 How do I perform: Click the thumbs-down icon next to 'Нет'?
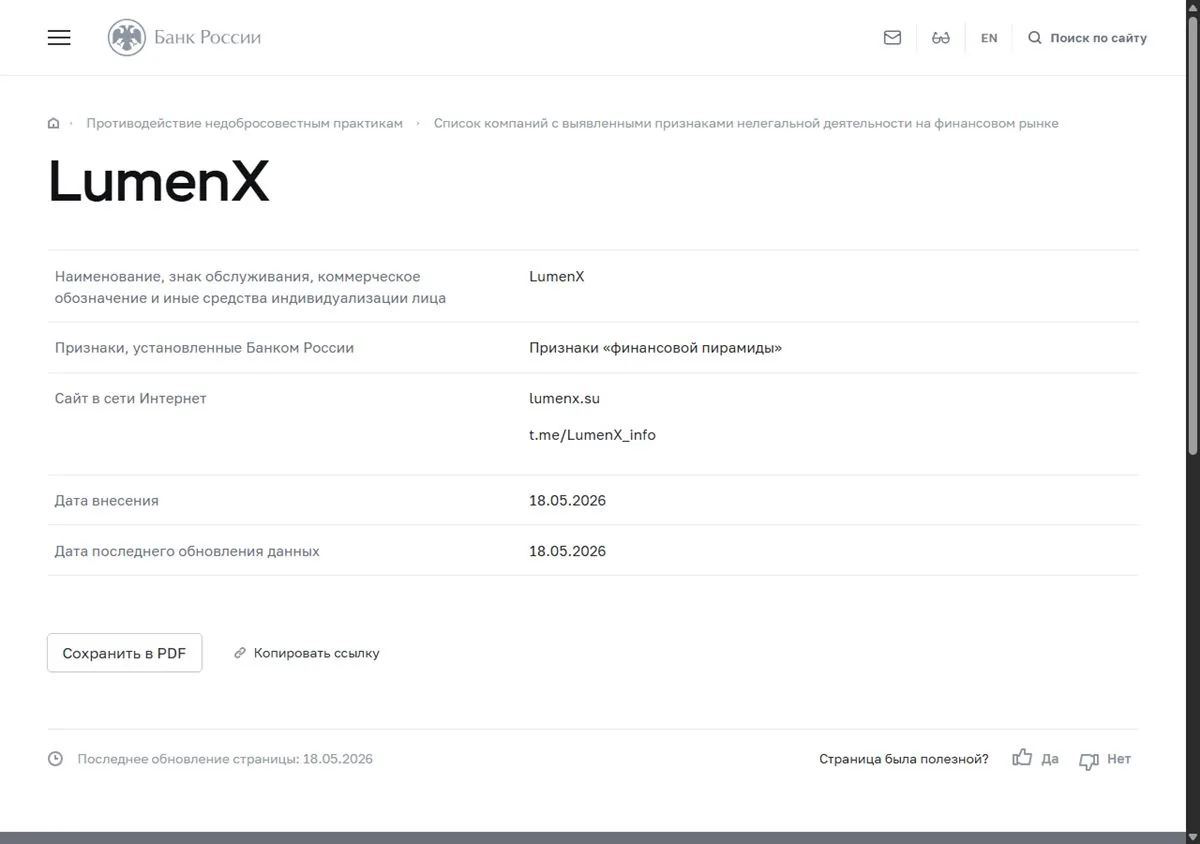pos(1089,761)
